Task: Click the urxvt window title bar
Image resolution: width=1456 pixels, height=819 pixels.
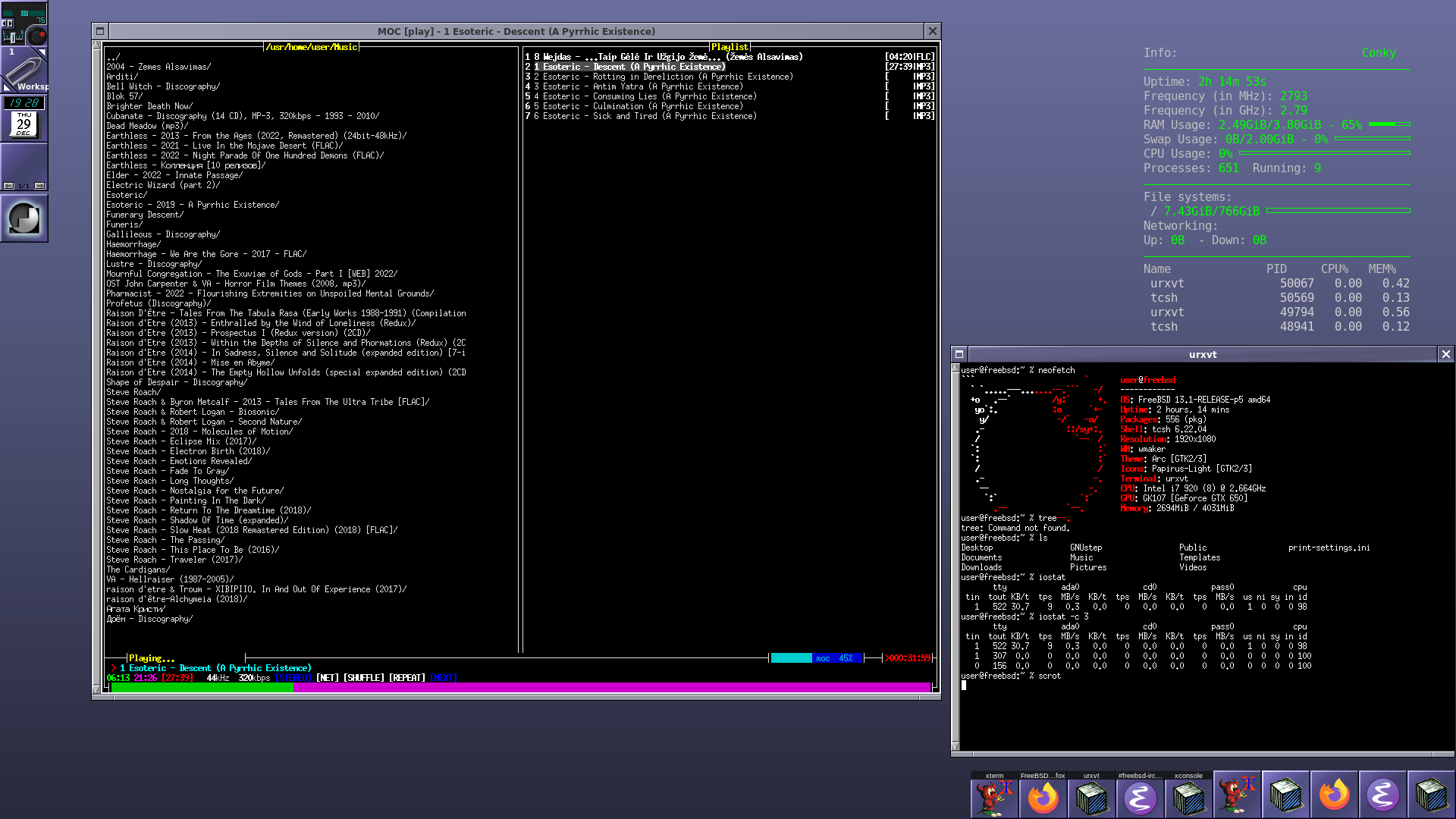Action: pyautogui.click(x=1203, y=354)
